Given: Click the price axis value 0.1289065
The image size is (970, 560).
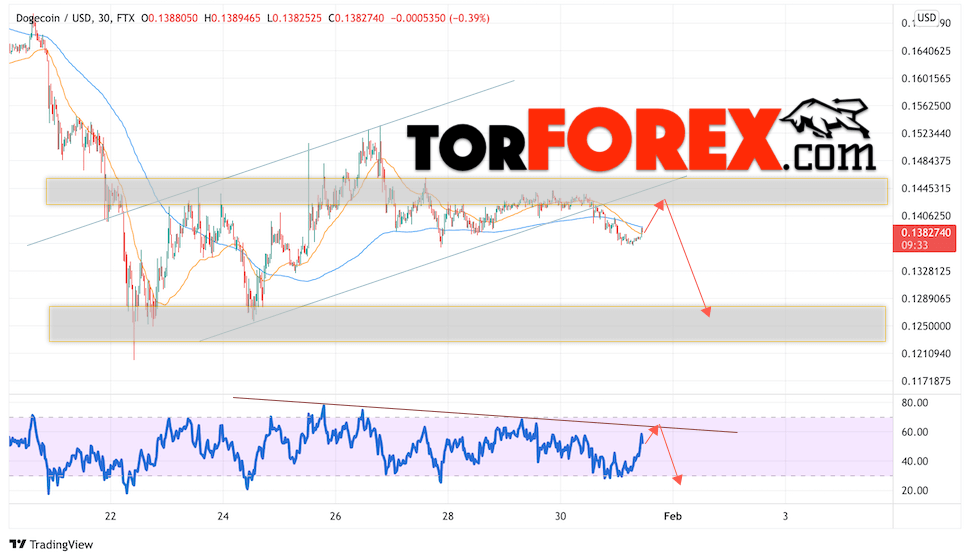Looking at the screenshot, I should coord(926,298).
